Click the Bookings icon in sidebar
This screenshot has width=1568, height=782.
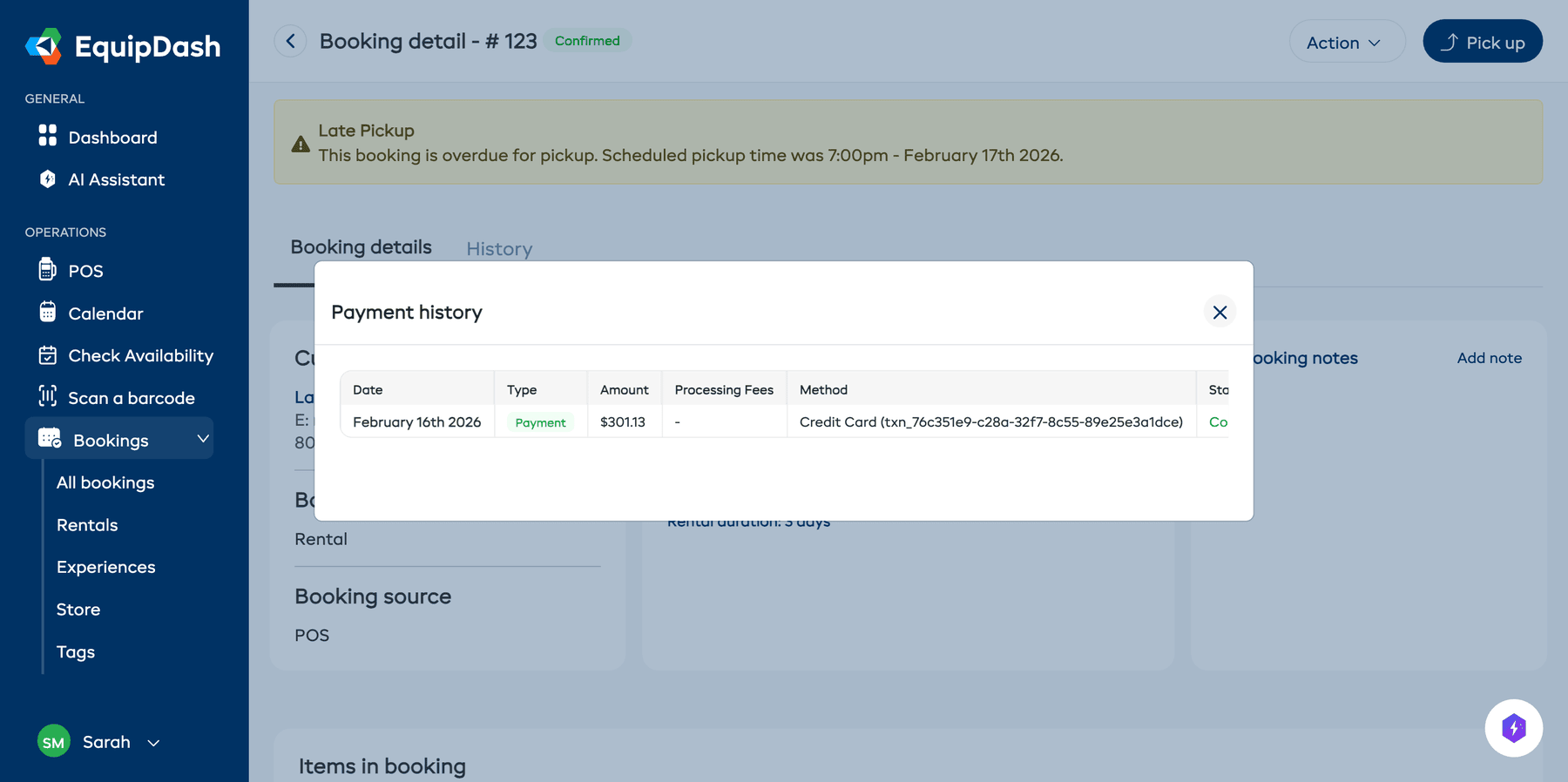coord(50,438)
